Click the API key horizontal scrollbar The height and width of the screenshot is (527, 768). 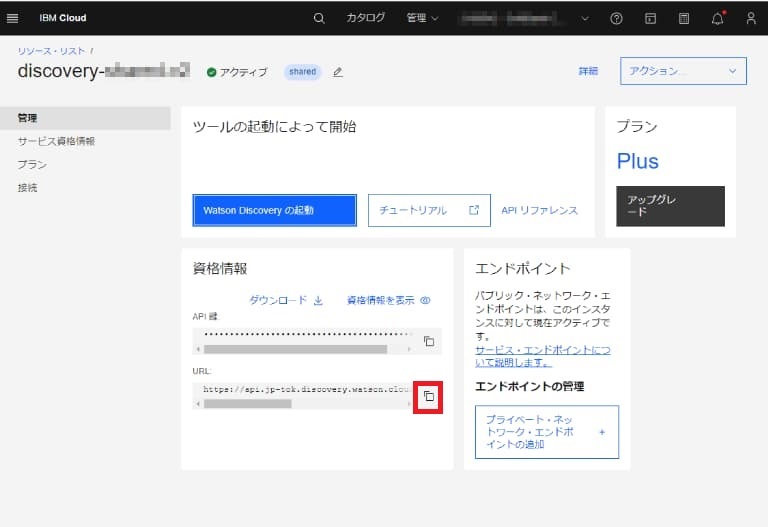click(x=295, y=350)
